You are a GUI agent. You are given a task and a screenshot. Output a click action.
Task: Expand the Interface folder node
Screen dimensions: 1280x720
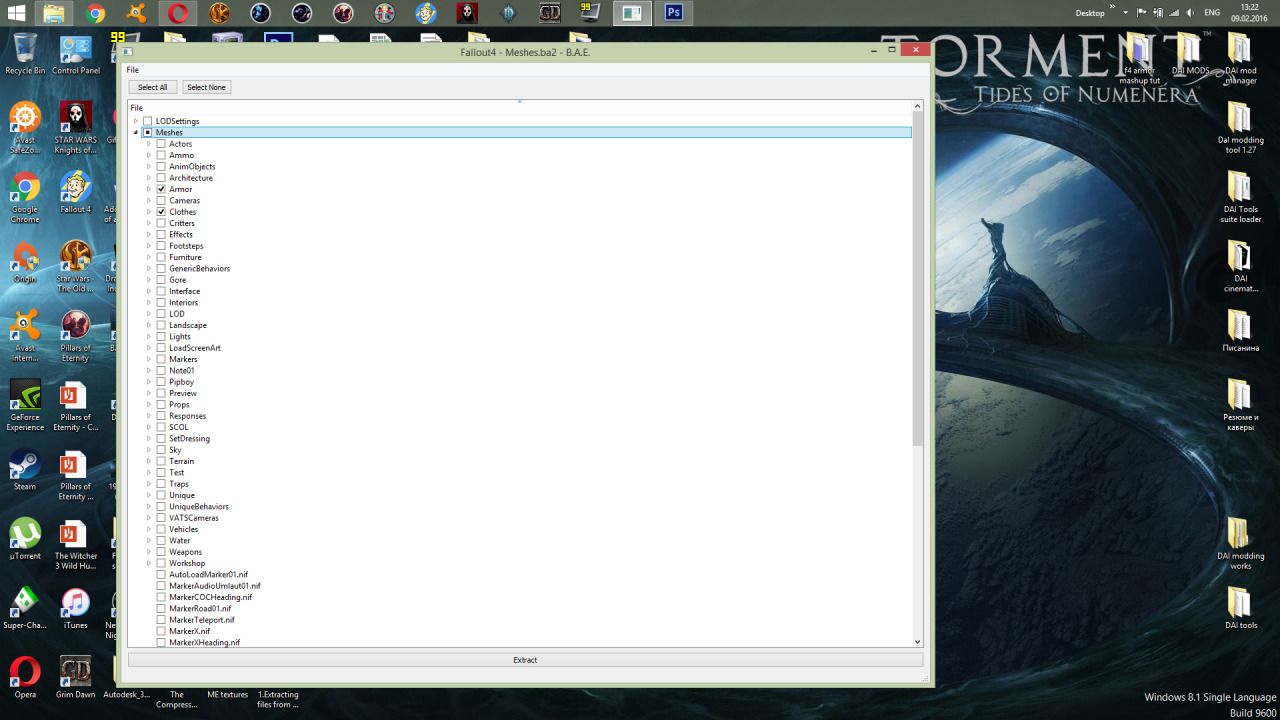tap(149, 291)
